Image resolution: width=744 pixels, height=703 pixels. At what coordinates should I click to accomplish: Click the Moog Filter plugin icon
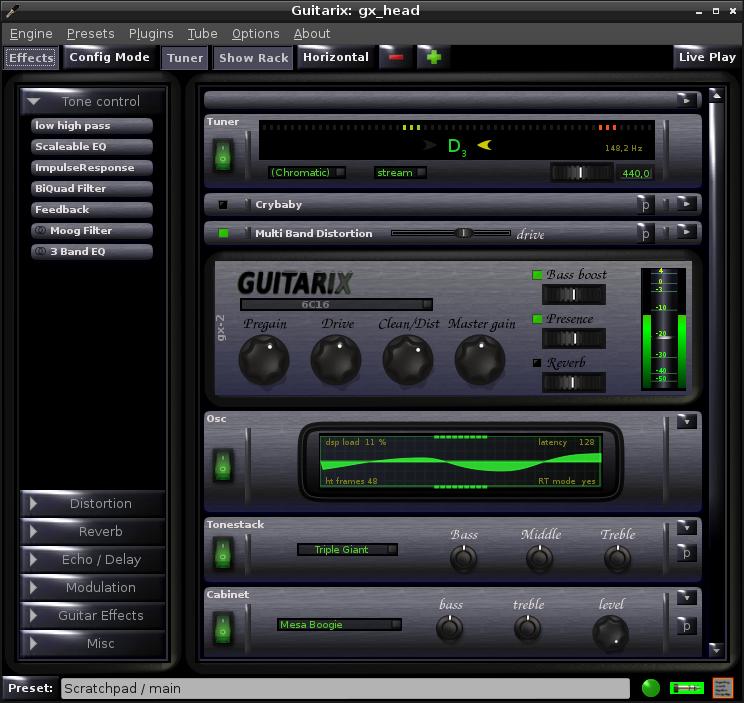coord(41,231)
